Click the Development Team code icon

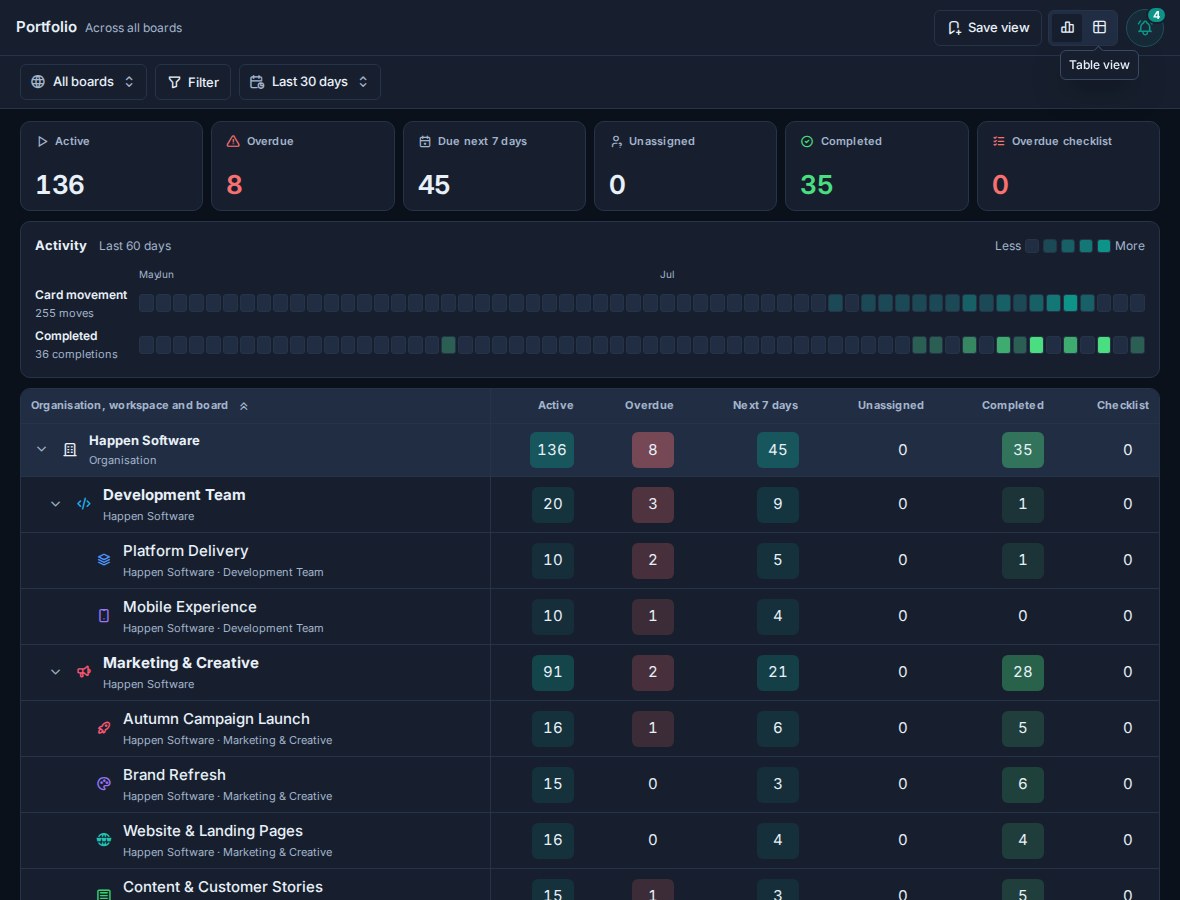click(84, 503)
